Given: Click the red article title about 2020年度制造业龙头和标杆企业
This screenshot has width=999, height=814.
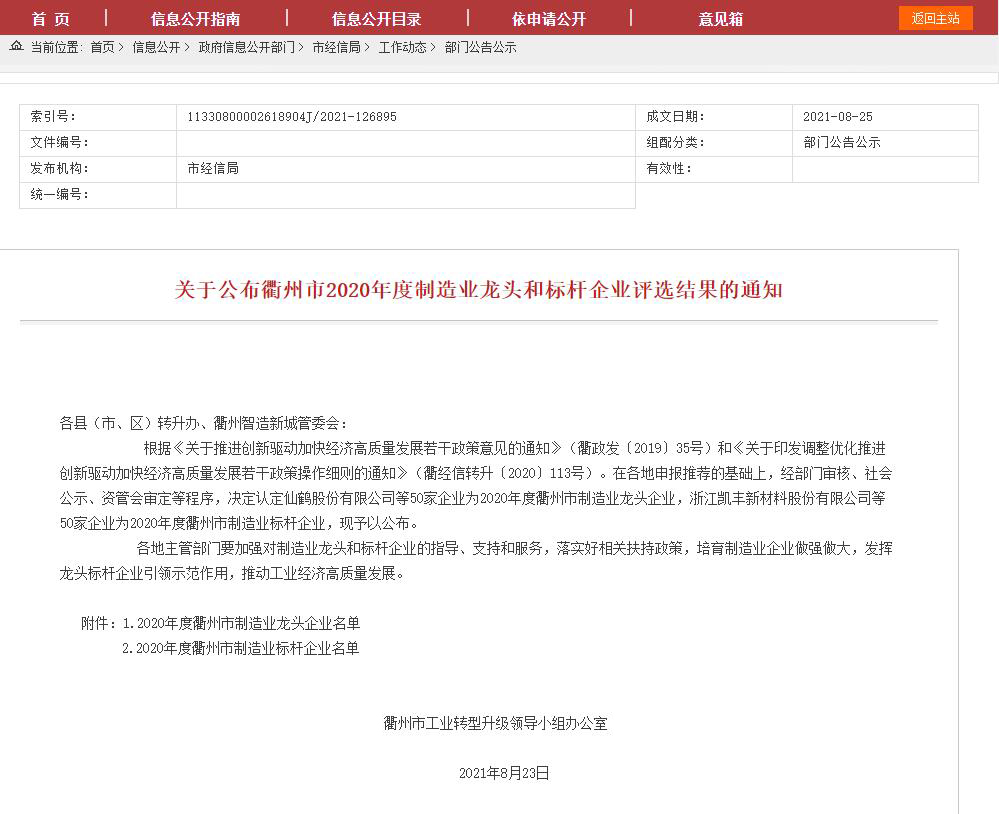Looking at the screenshot, I should click(x=478, y=290).
